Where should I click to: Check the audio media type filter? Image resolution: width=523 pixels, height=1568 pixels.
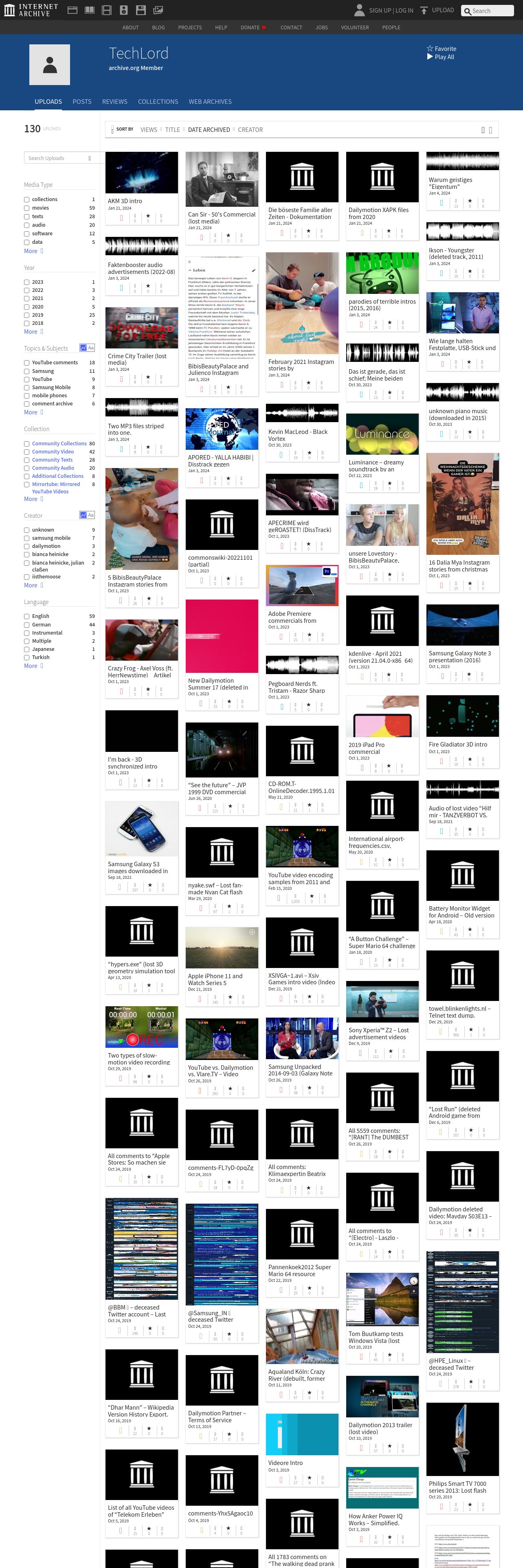pos(27,225)
